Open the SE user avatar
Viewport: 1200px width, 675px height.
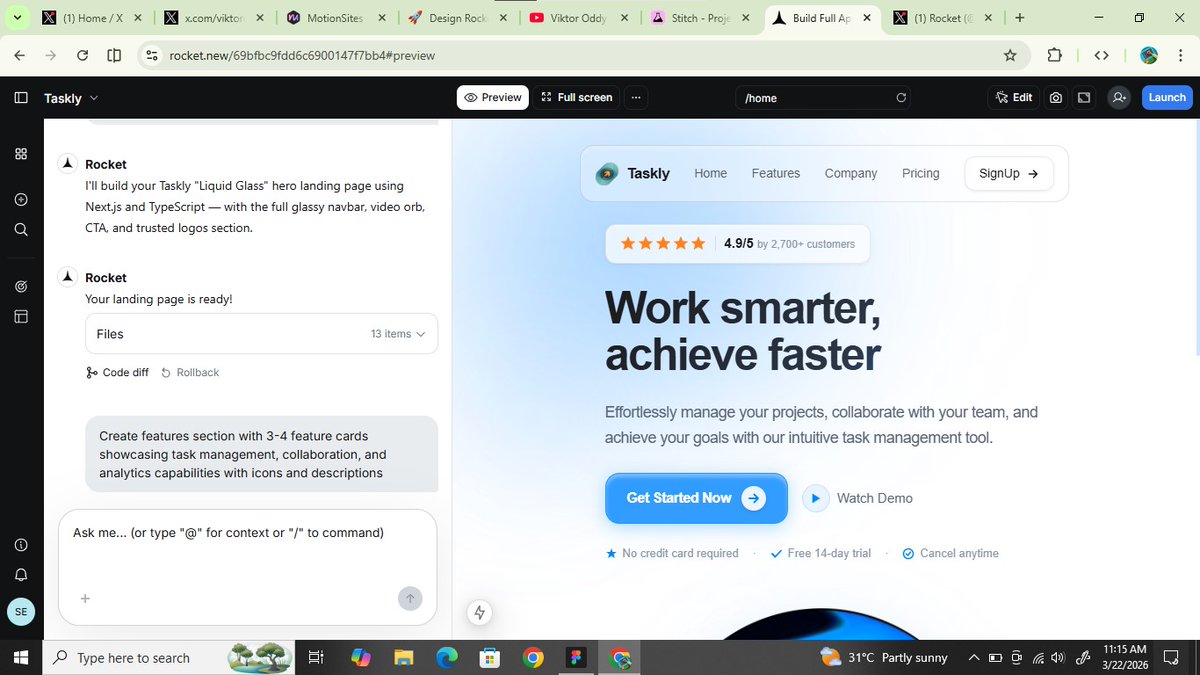21,611
